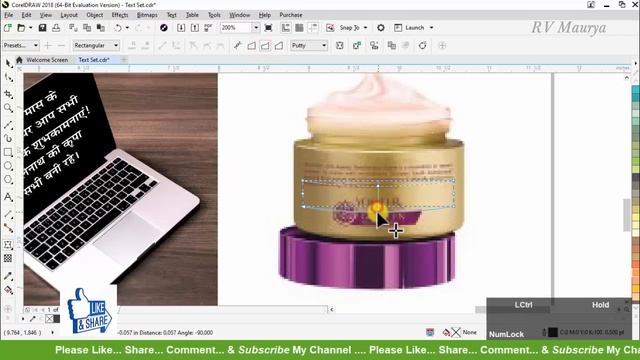Enable Double Arc envelope mode

279,45
